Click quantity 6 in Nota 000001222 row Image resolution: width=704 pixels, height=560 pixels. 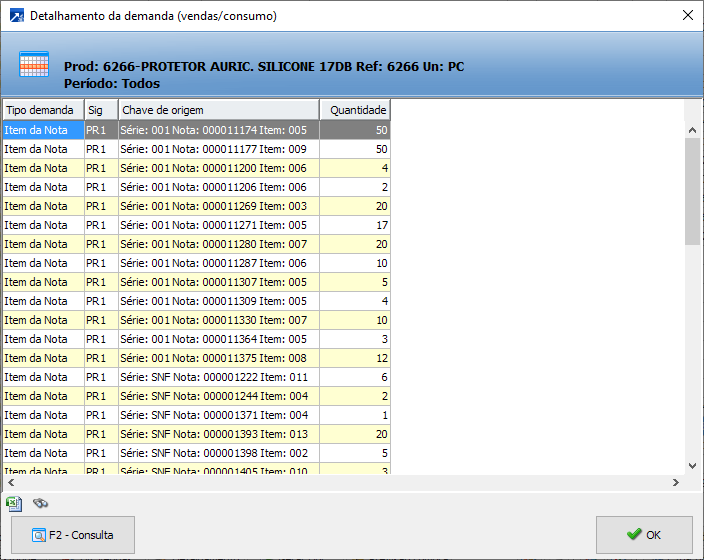pos(355,377)
